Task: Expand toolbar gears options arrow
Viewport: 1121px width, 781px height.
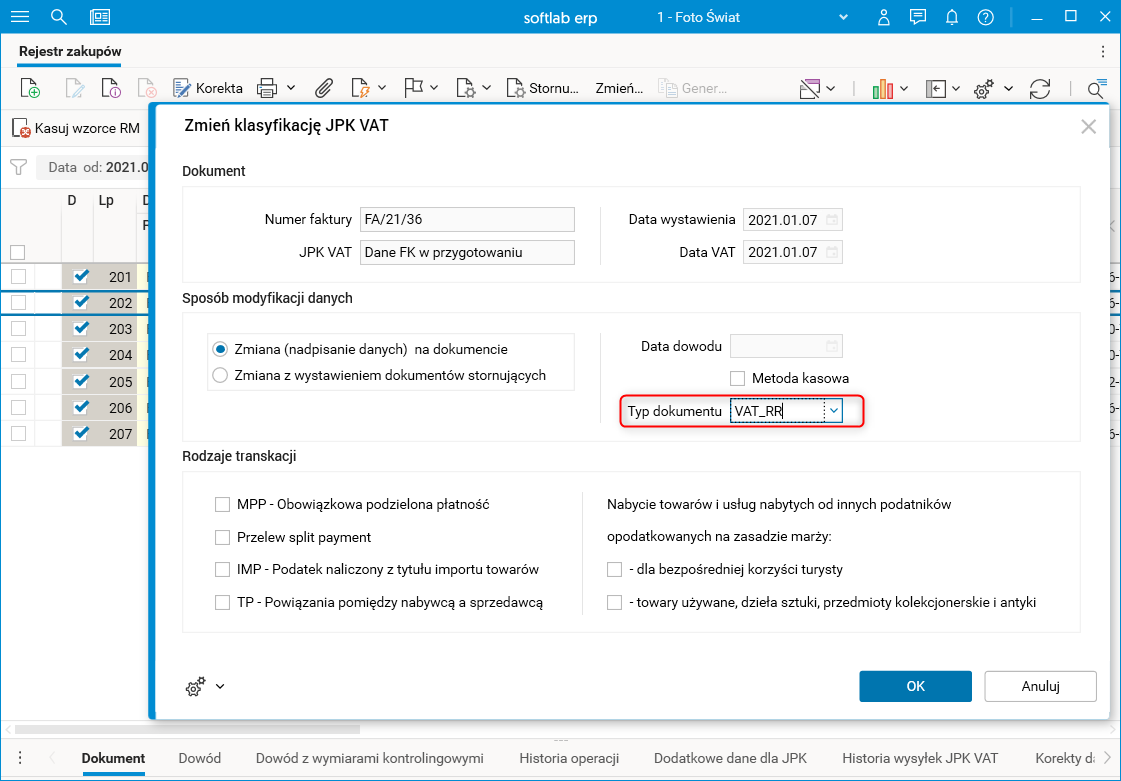Action: 1008,89
